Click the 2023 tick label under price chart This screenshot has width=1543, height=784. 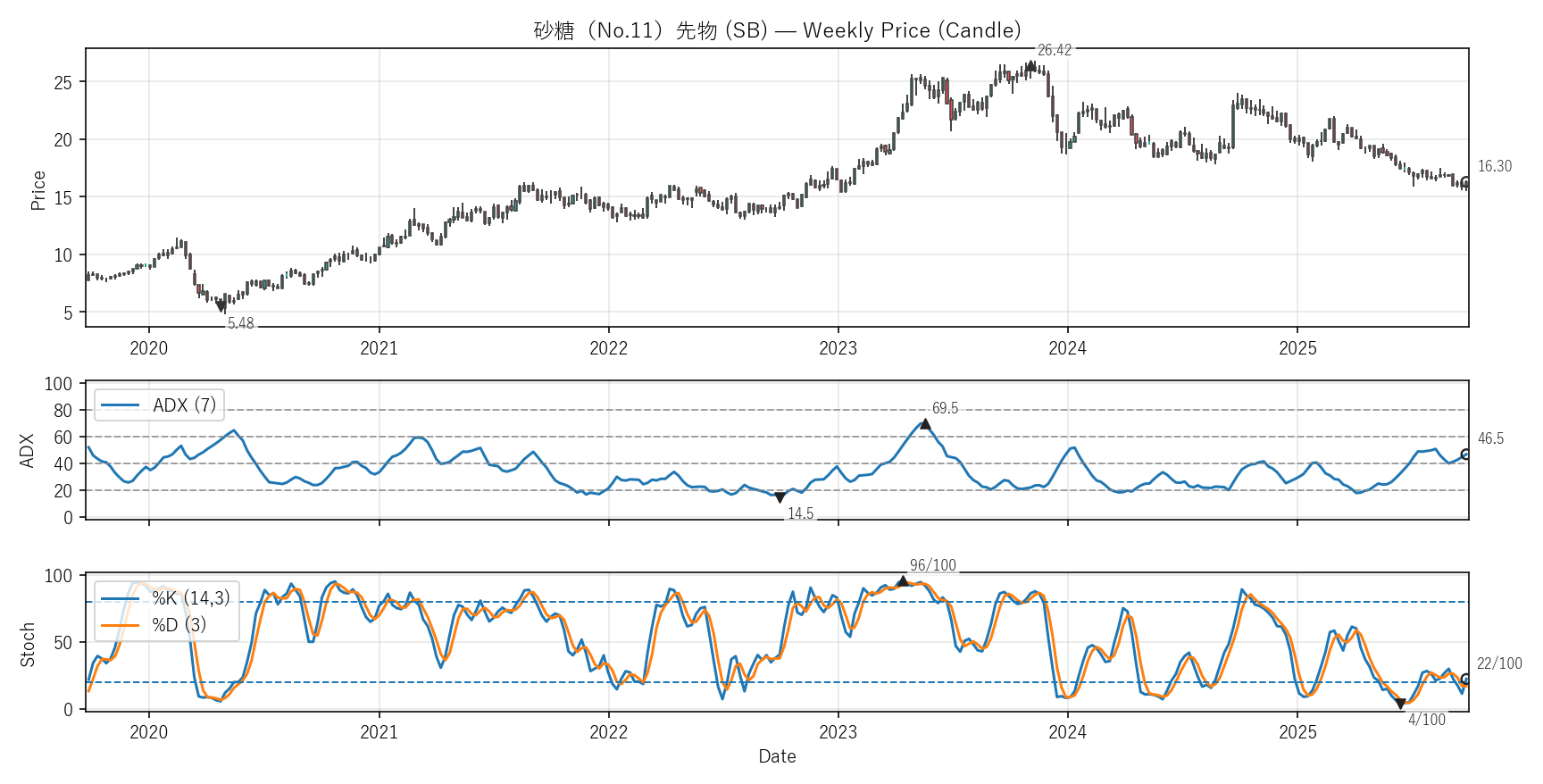tap(838, 348)
